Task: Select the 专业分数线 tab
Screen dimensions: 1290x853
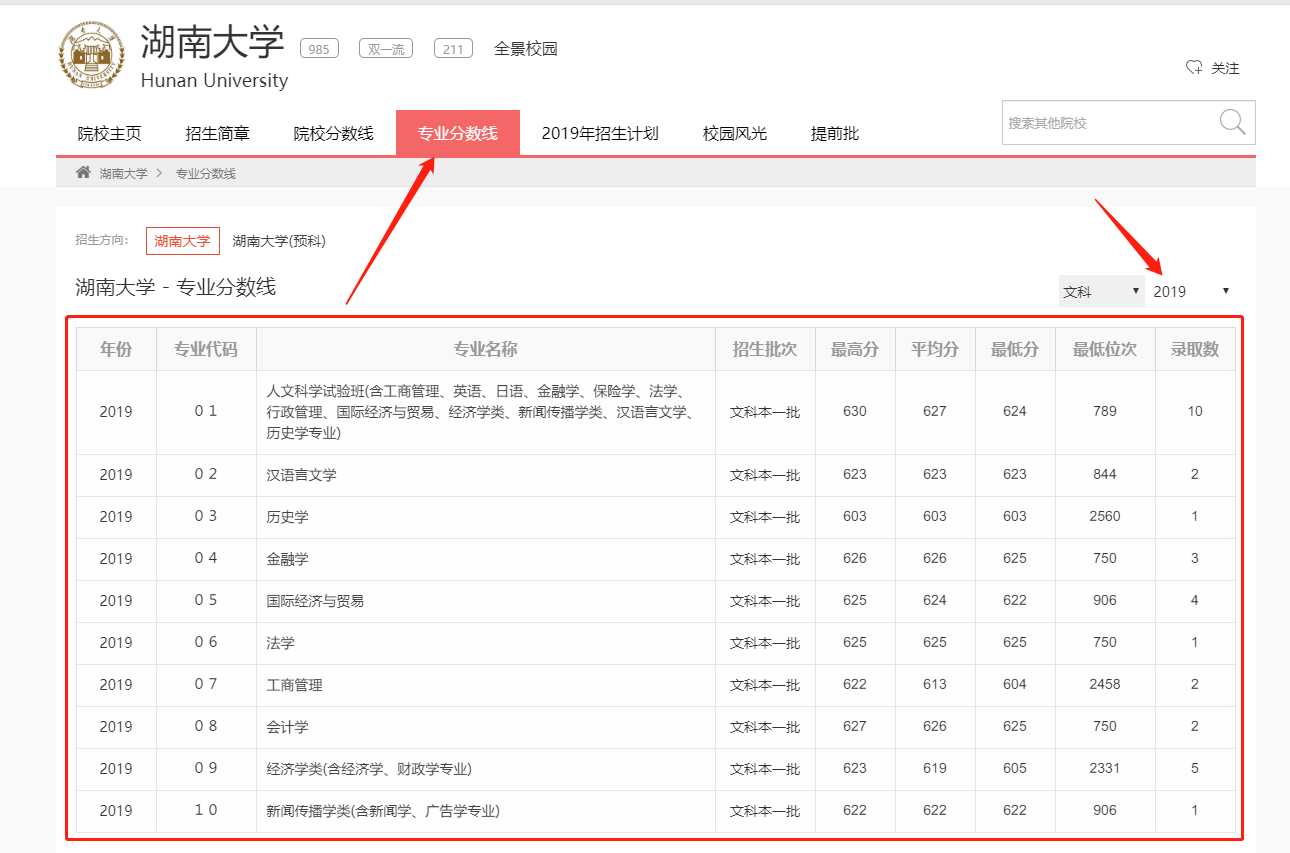Action: pyautogui.click(x=458, y=133)
